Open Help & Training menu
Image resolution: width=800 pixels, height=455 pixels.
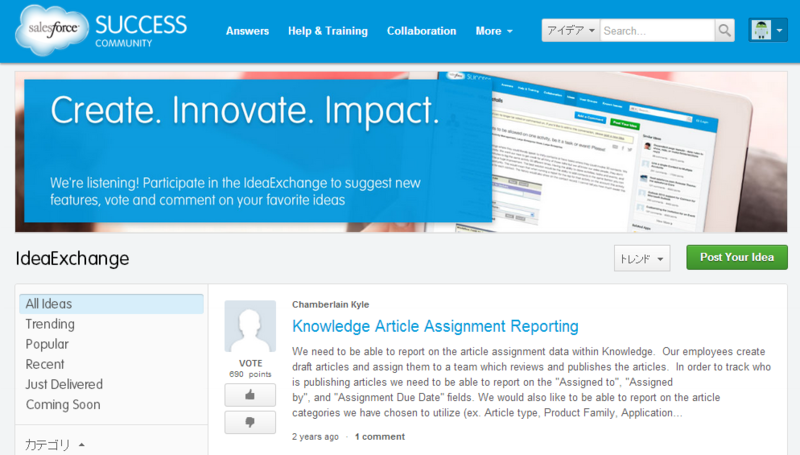point(328,31)
